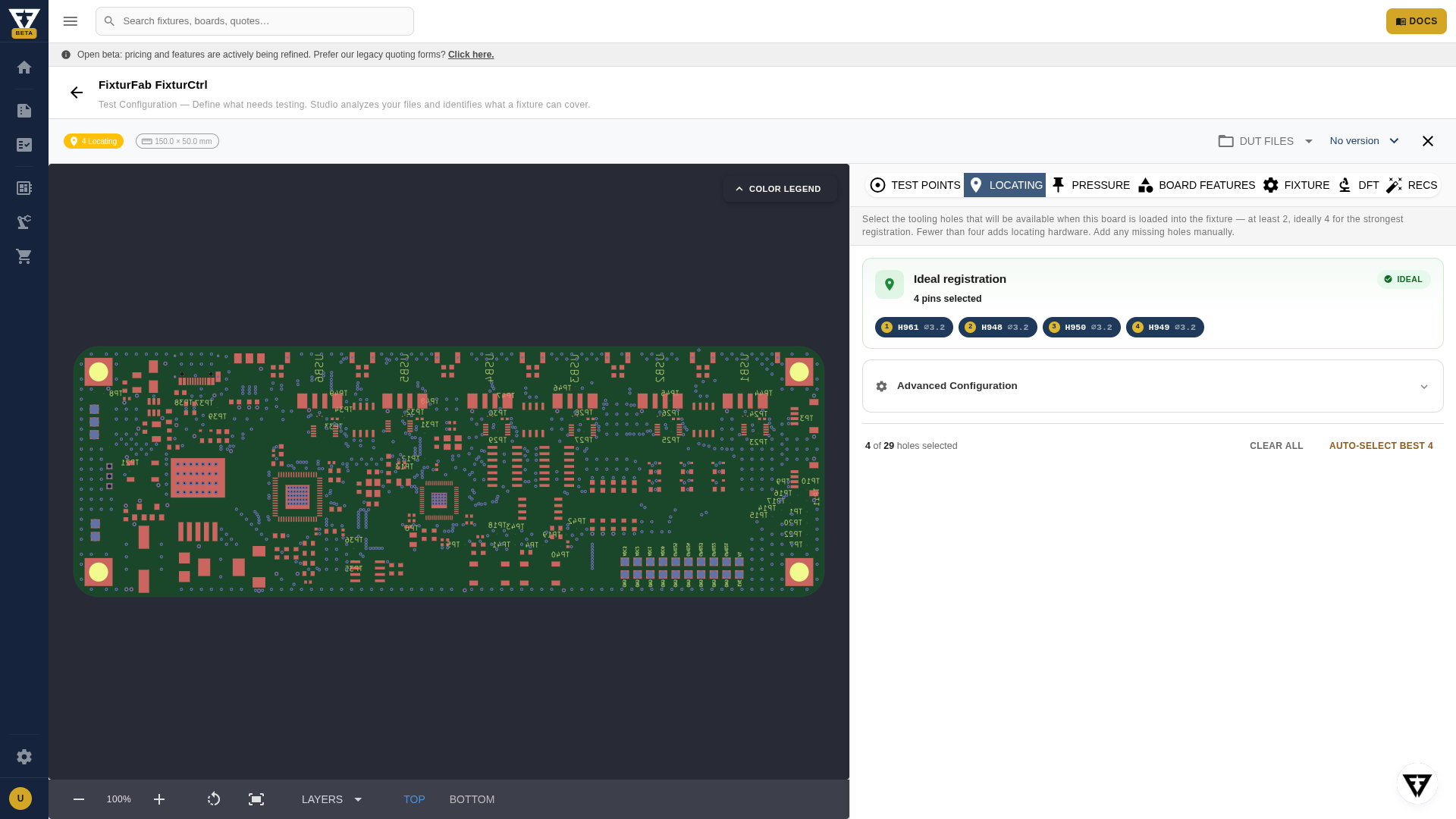Switch board view to BOTTOM side
Viewport: 1456px width, 819px height.
(x=472, y=799)
